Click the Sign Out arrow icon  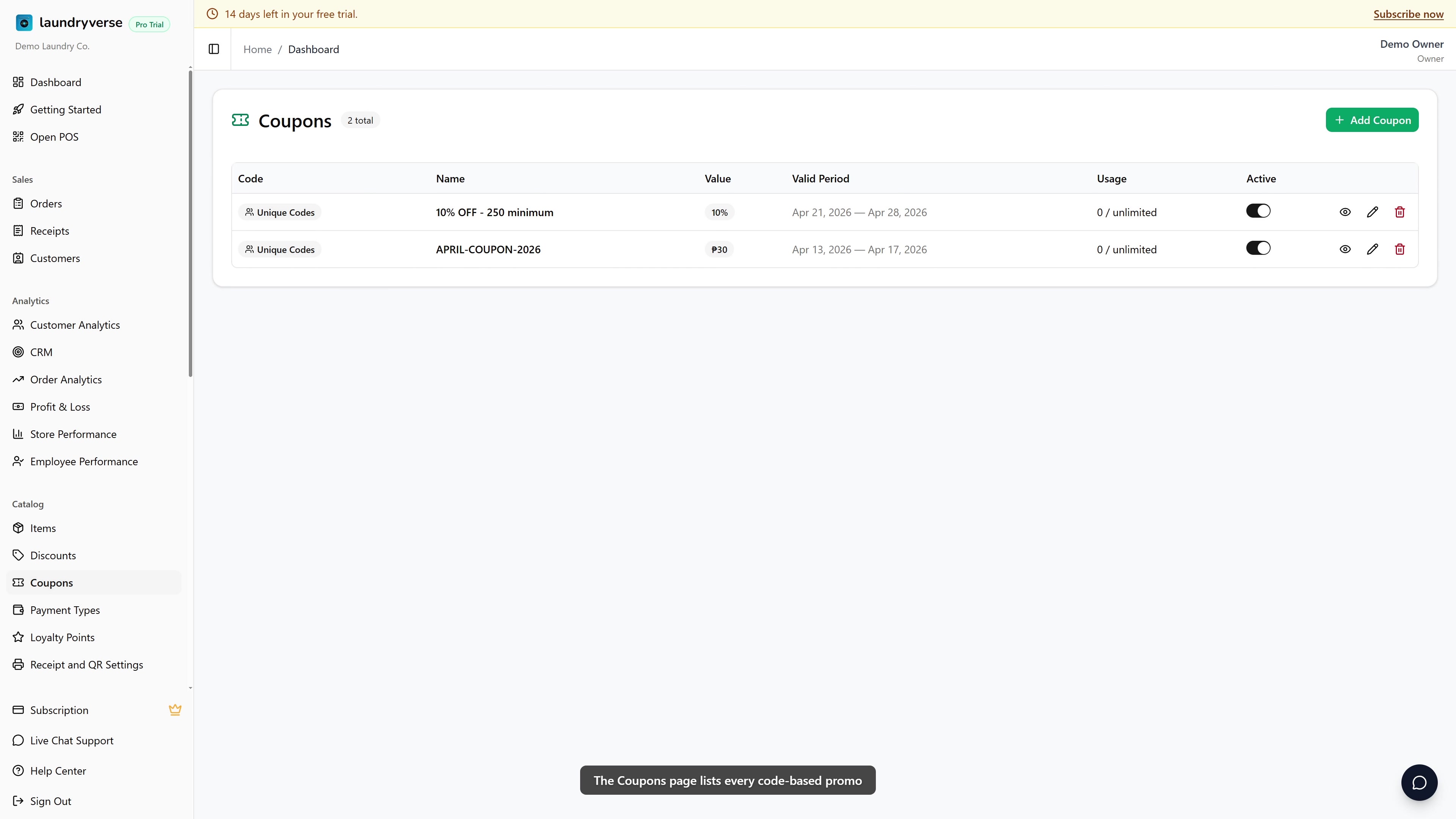pos(18,801)
